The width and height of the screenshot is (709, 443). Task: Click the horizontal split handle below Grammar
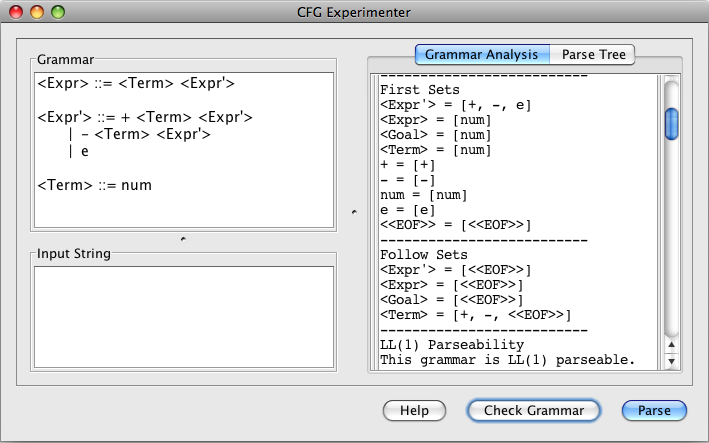(x=183, y=239)
